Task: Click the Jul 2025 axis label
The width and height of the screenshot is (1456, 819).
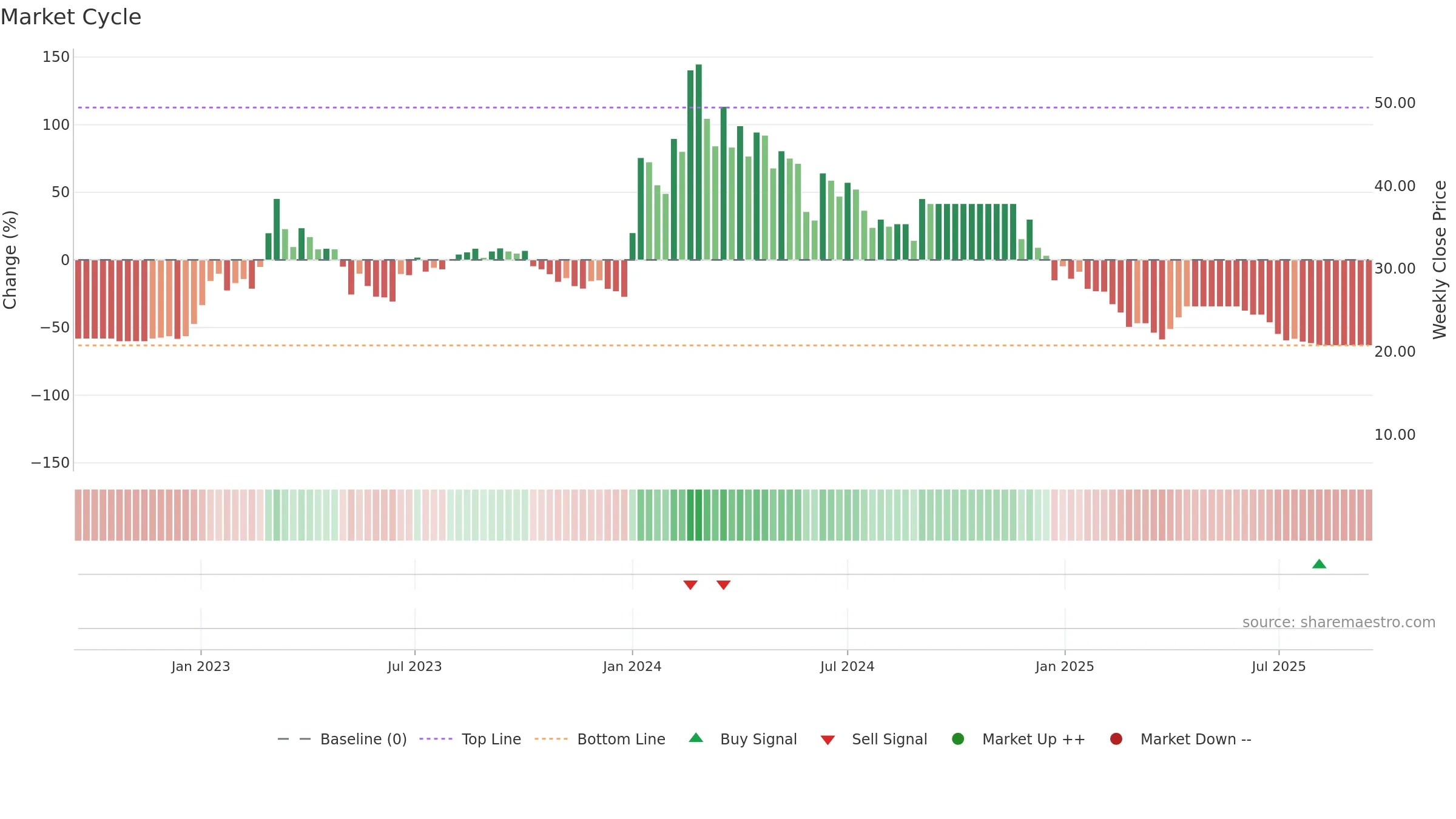Action: pyautogui.click(x=1279, y=667)
